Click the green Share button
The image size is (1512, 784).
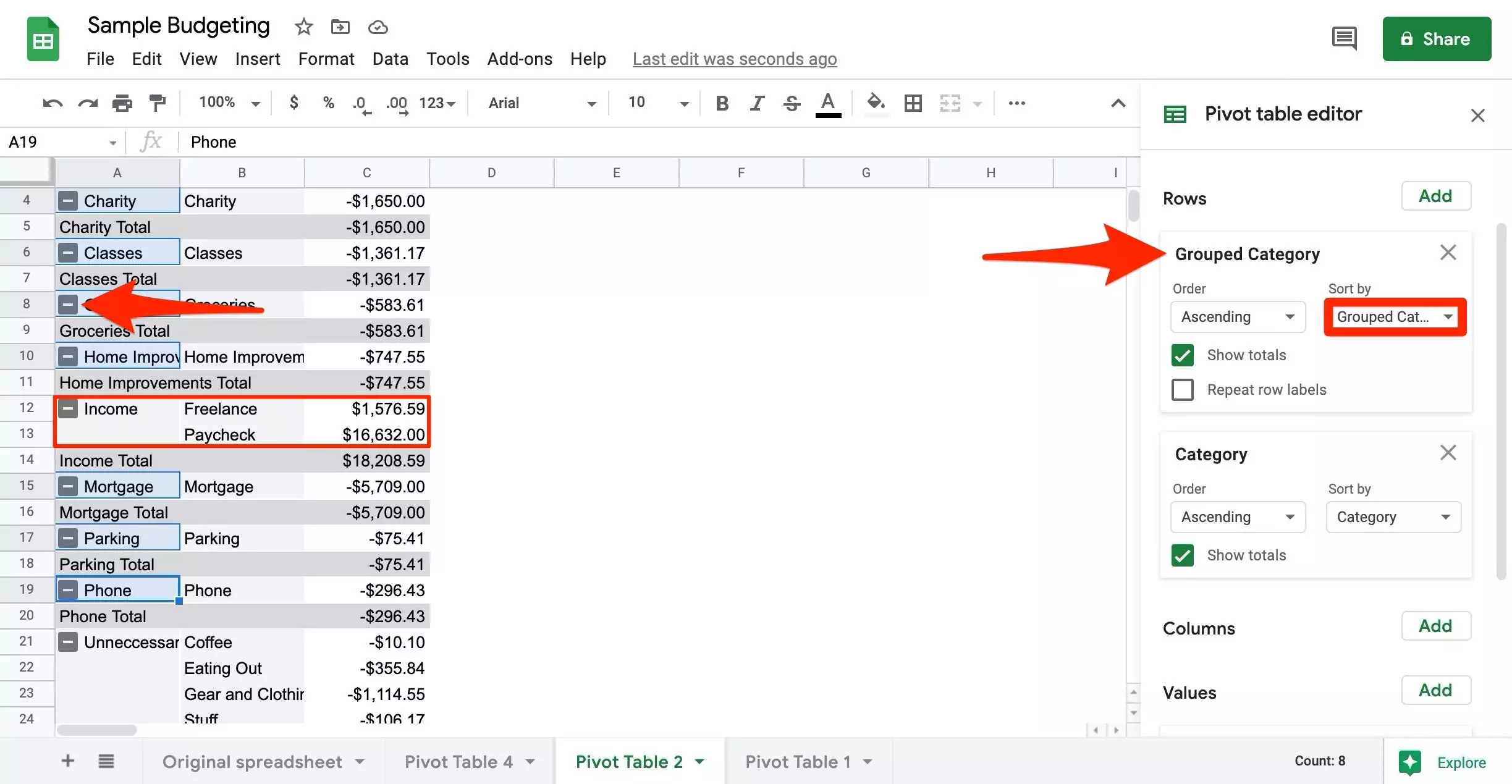pyautogui.click(x=1437, y=39)
